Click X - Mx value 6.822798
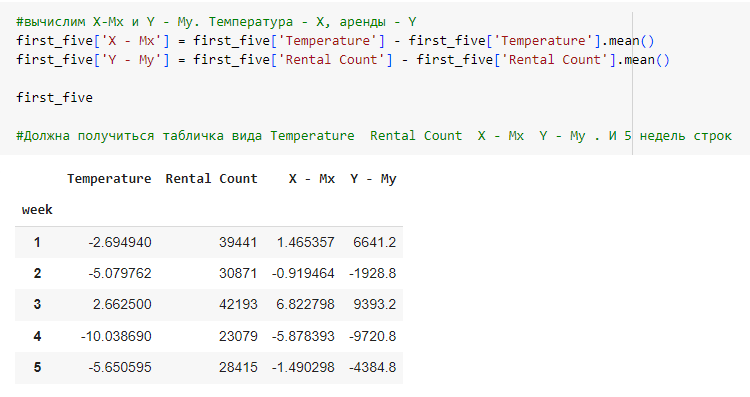This screenshot has height=397, width=750. [x=306, y=304]
